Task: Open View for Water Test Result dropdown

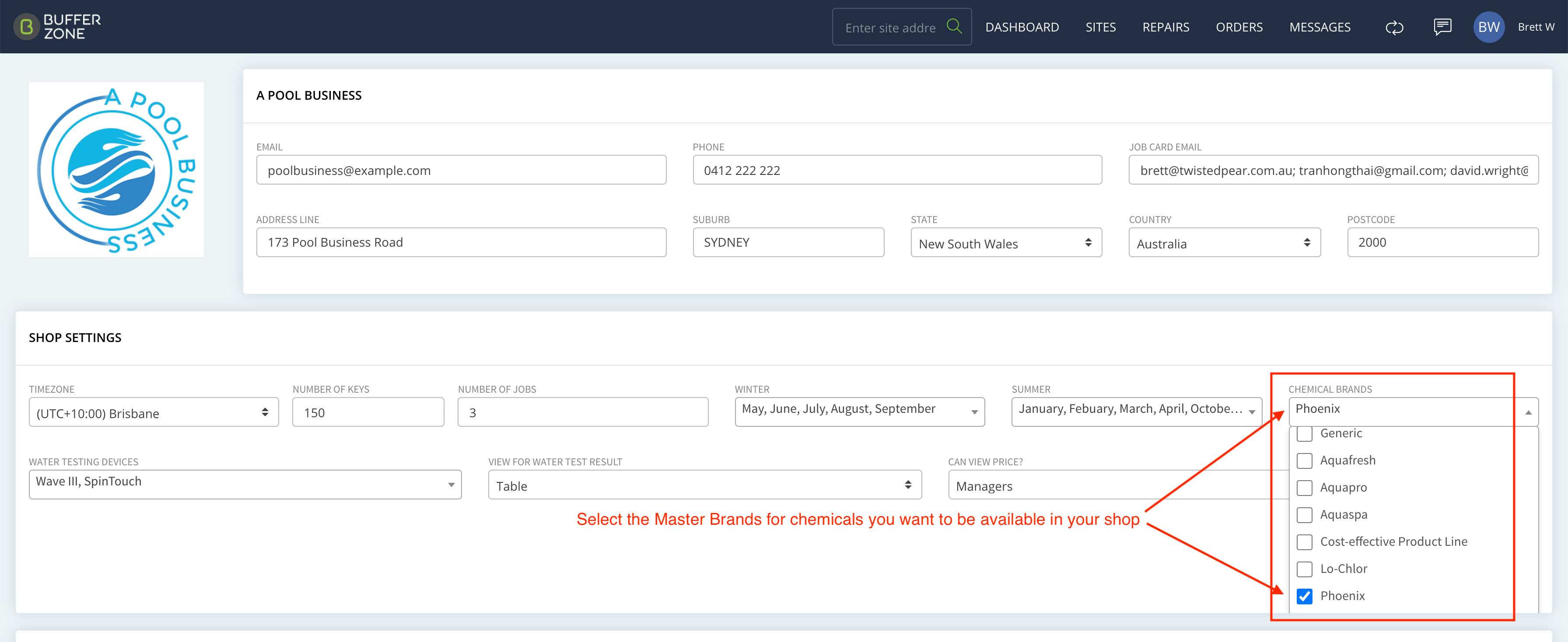Action: click(x=704, y=485)
